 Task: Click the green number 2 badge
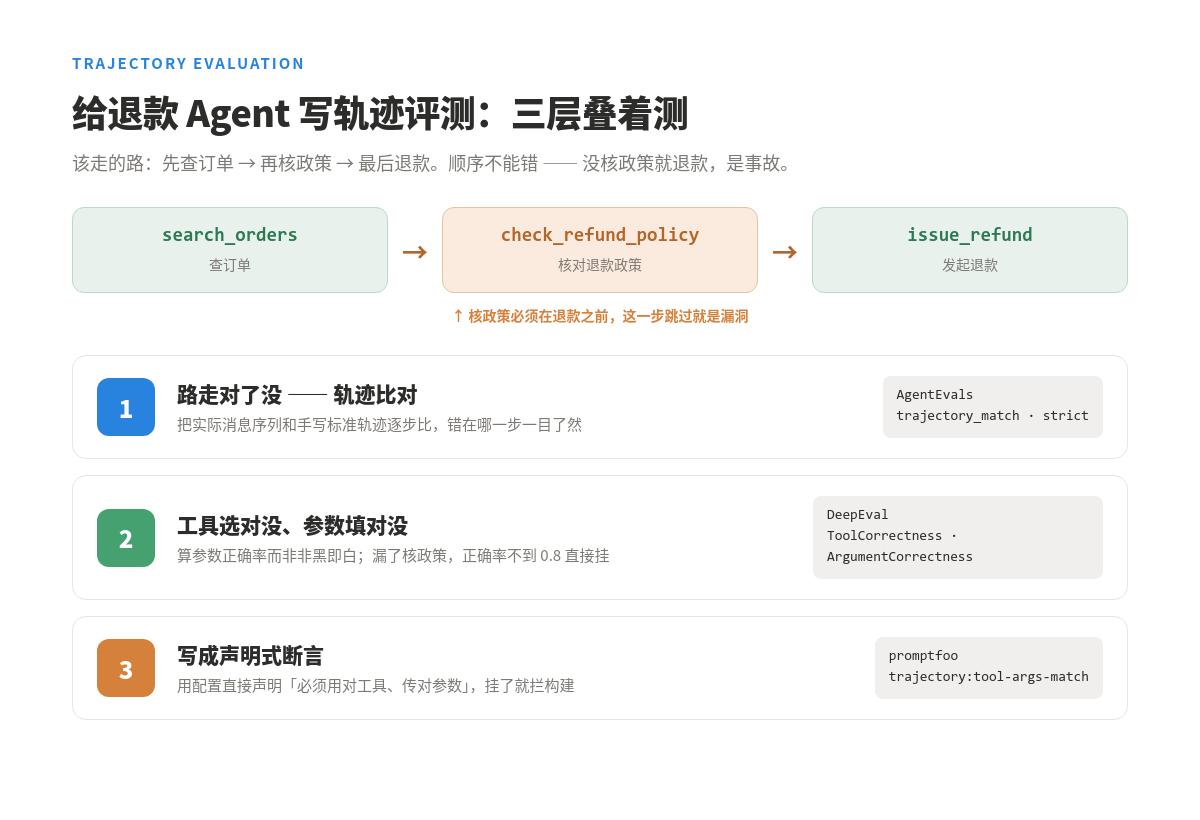126,538
